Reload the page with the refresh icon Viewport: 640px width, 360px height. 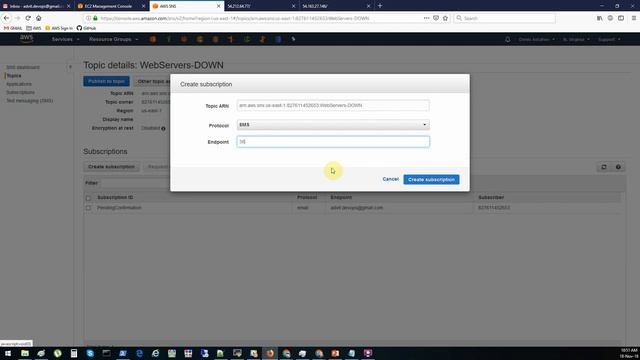[28, 18]
